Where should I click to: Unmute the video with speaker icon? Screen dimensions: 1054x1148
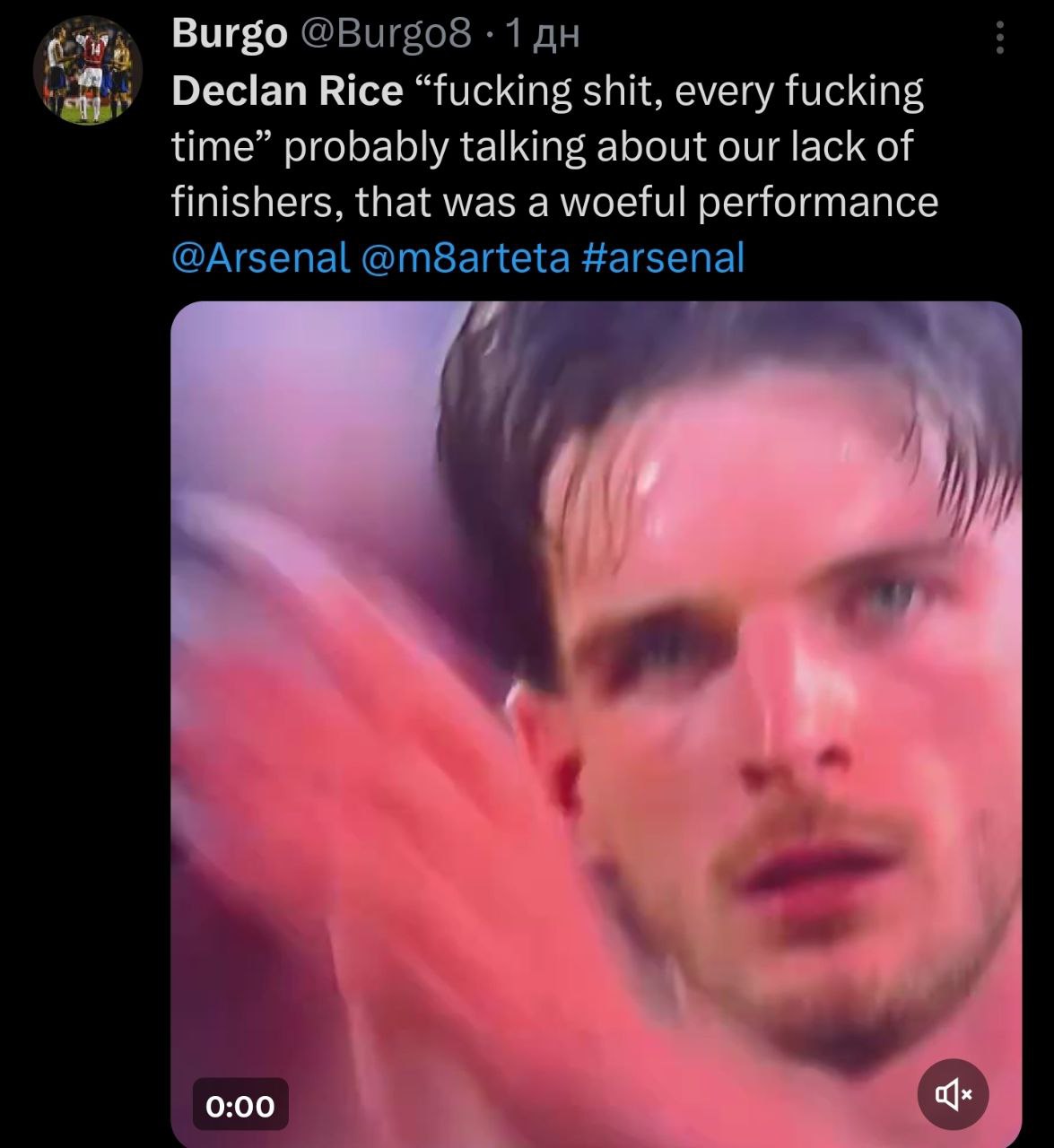[x=954, y=1093]
